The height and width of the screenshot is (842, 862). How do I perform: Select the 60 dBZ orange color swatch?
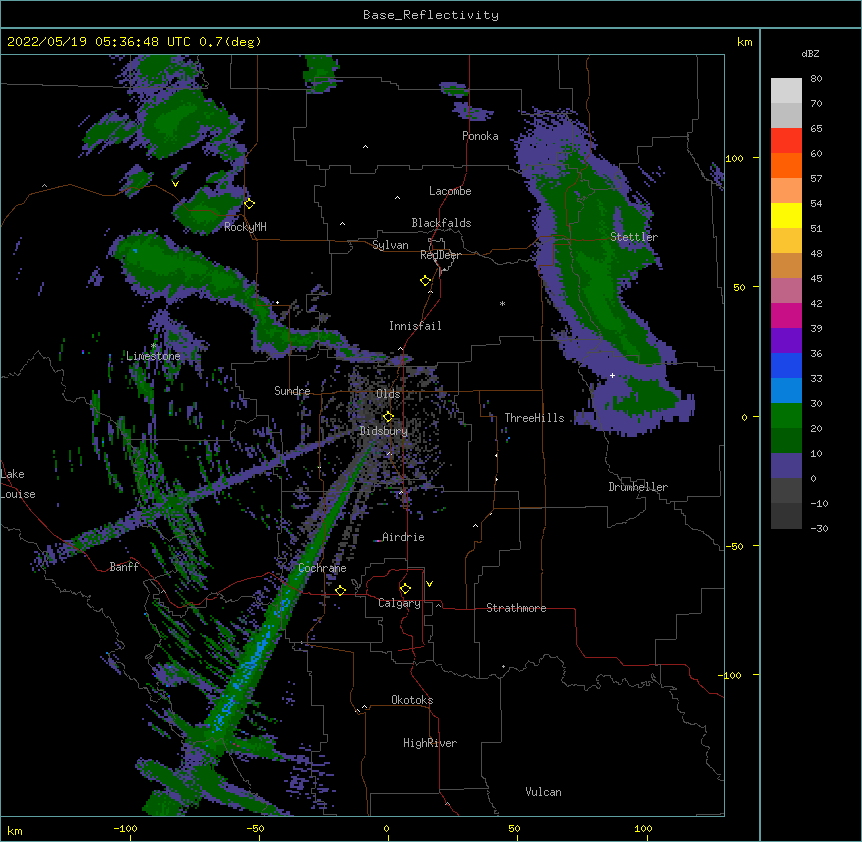[x=786, y=165]
